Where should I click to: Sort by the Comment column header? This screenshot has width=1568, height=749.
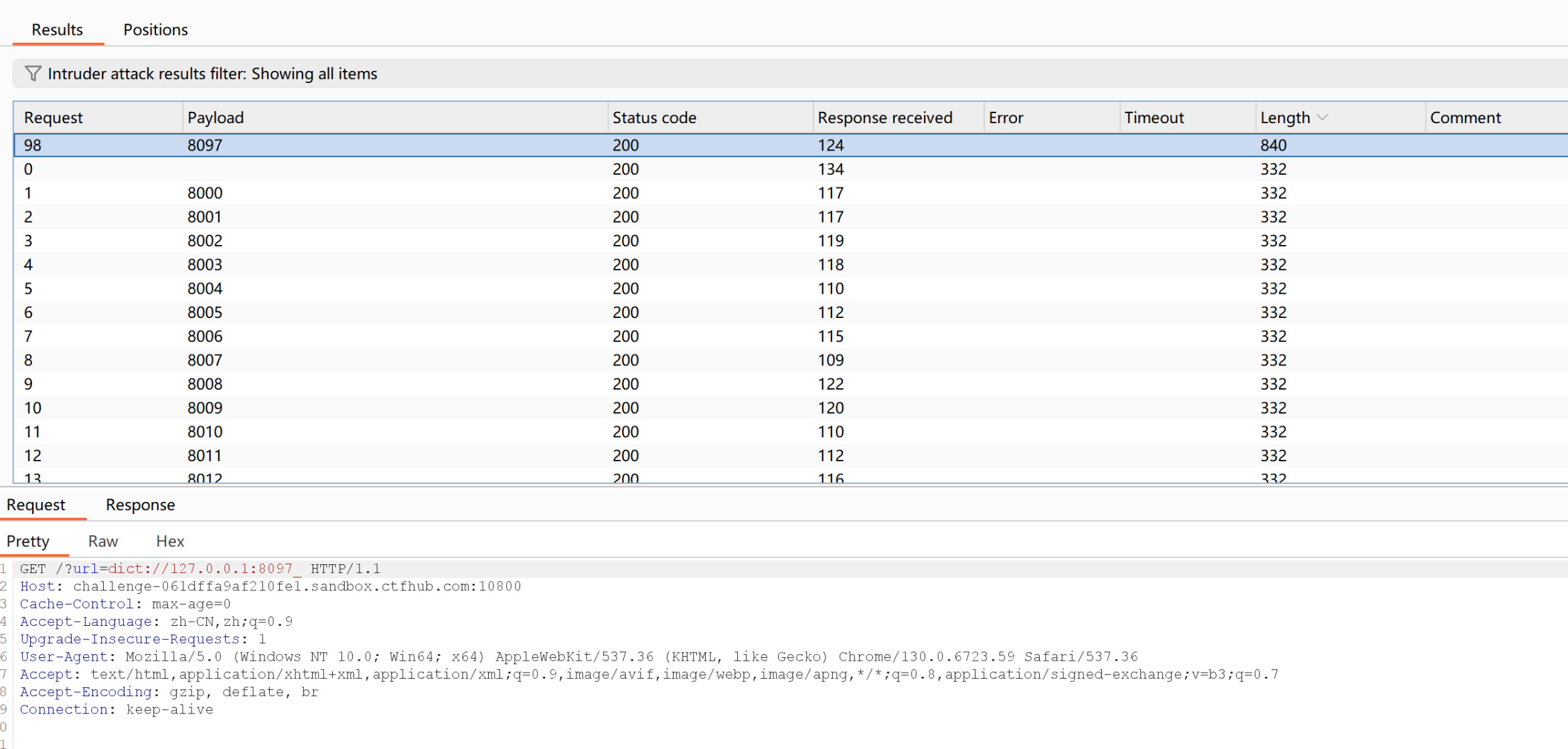point(1496,118)
